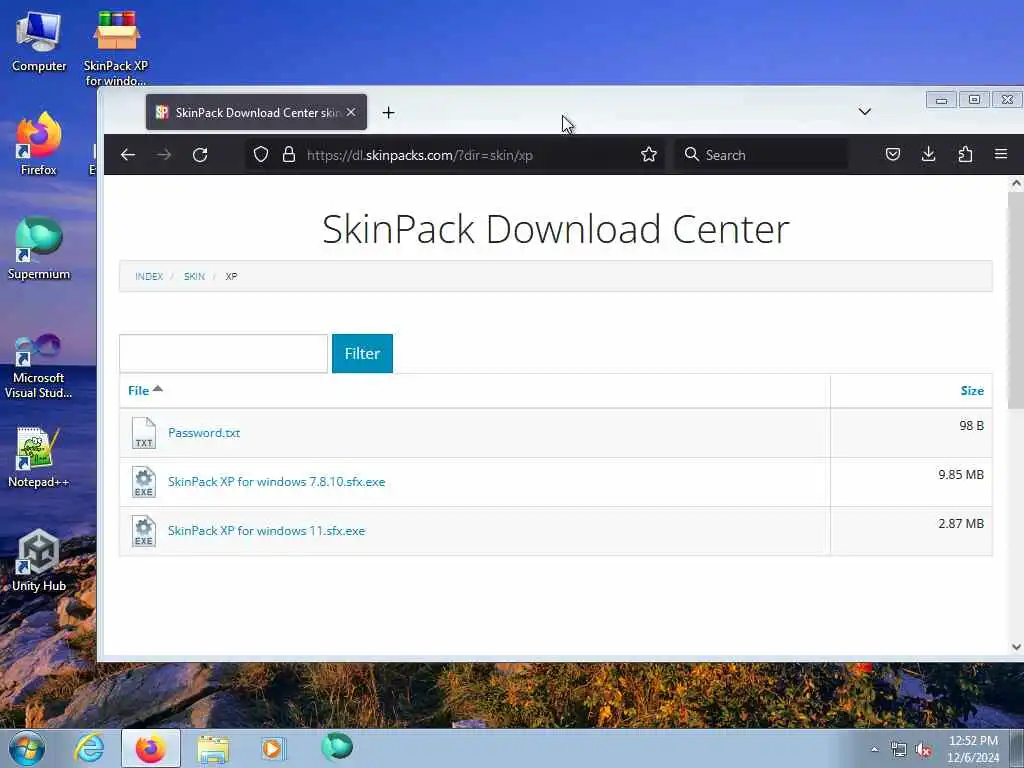Download SkinPack XP for windows 7.8.10.sfx.exe
This screenshot has height=768, width=1024.
(x=276, y=481)
